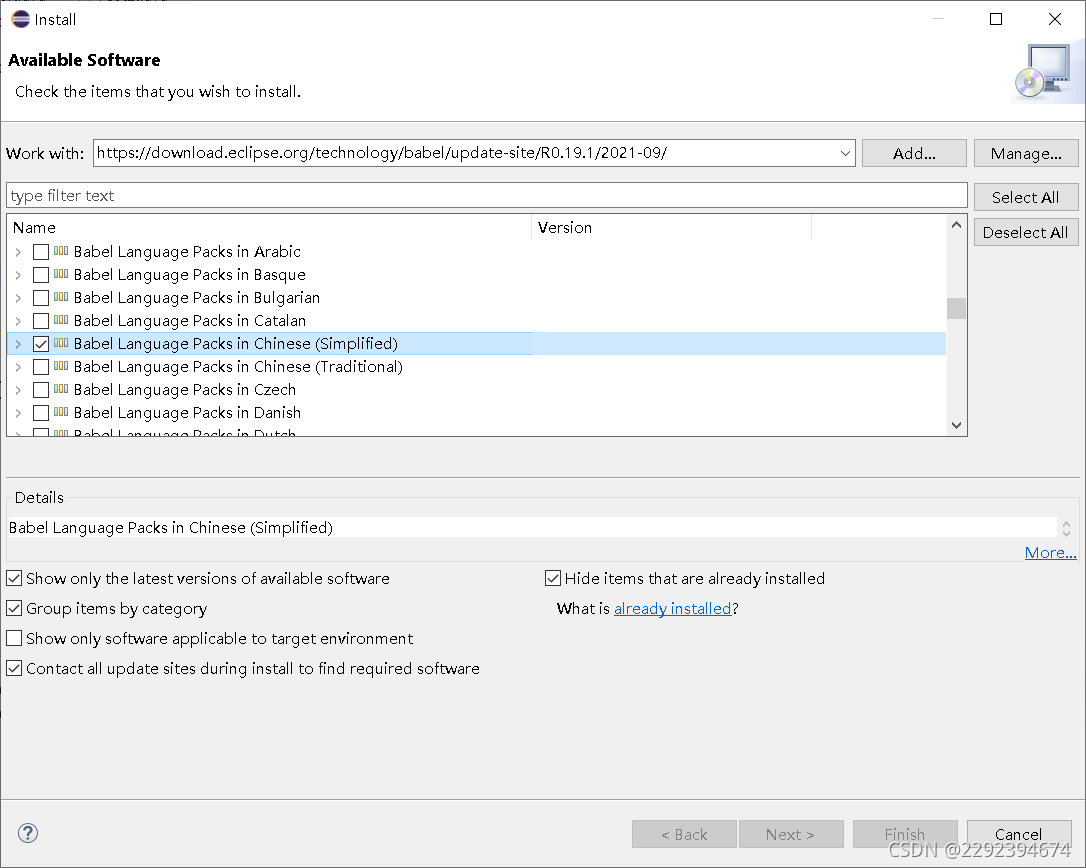The image size is (1086, 868).
Task: Enable Show only software applicable to target environment
Action: [14, 638]
